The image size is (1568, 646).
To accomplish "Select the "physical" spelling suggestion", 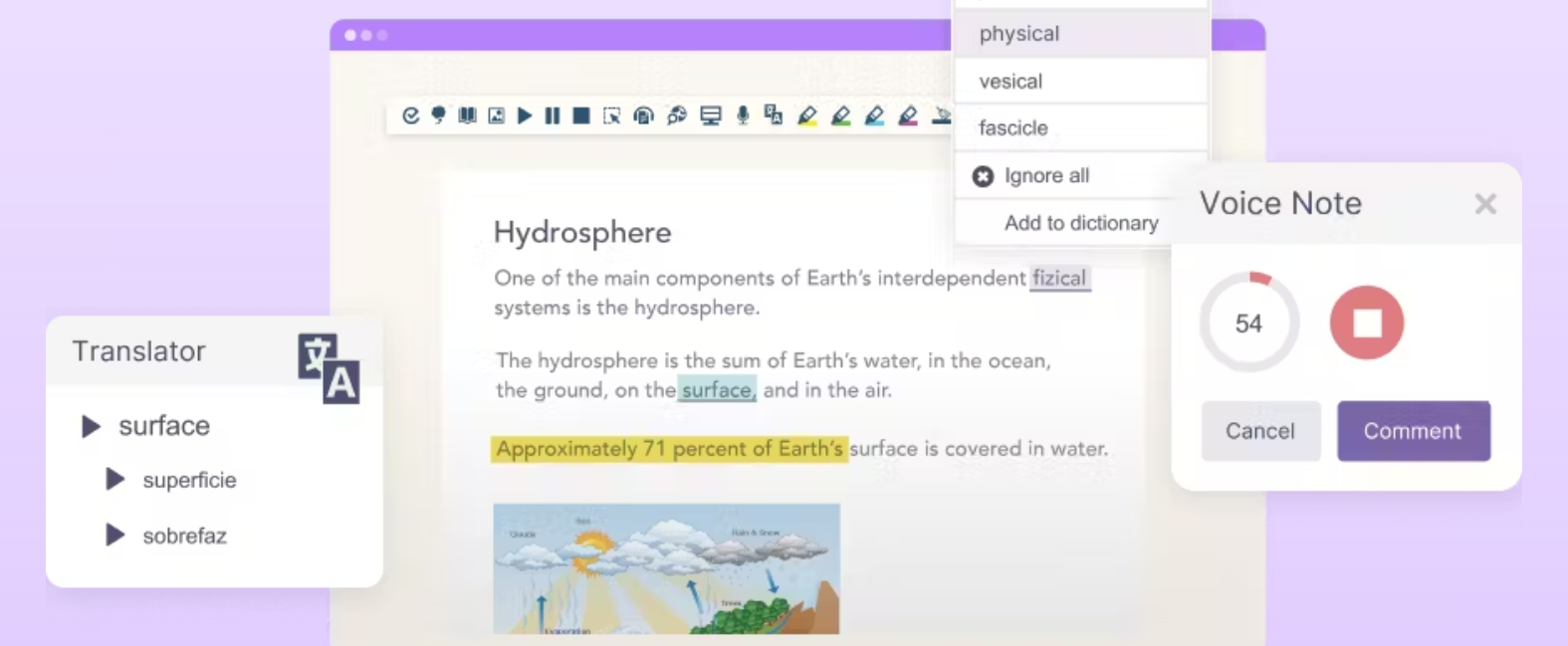I will 1019,34.
